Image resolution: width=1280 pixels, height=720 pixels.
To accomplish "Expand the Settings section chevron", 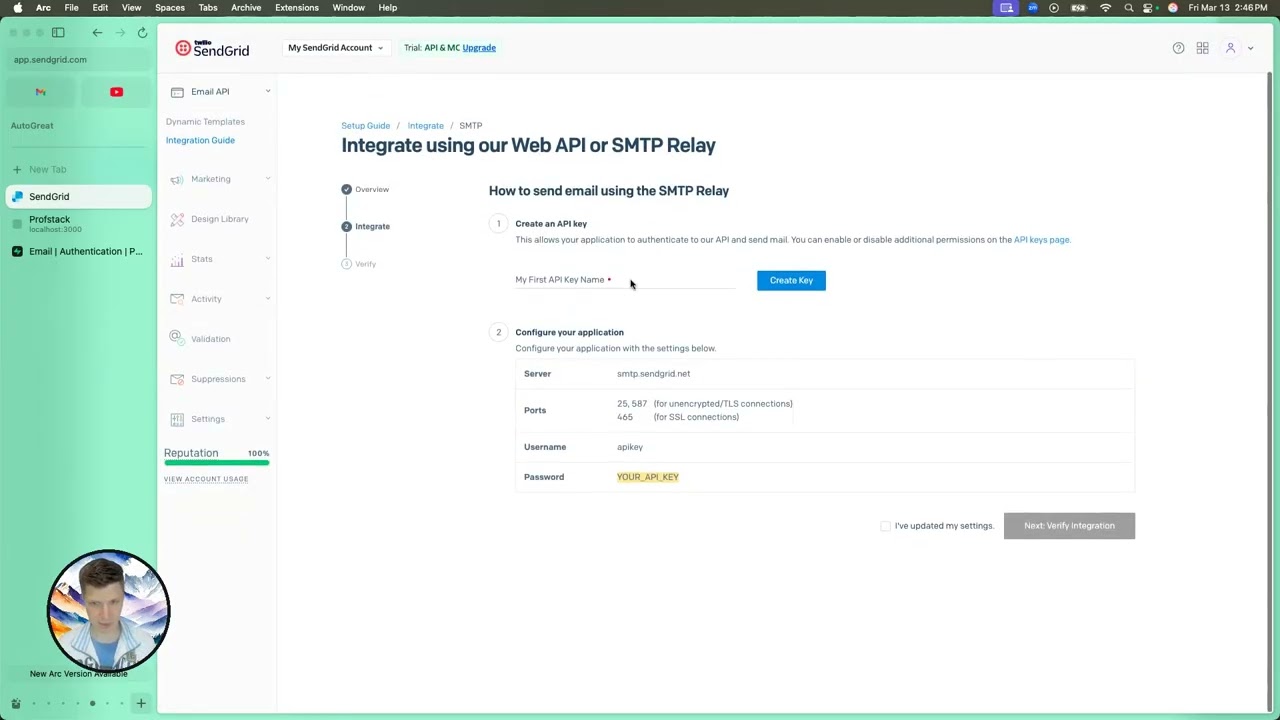I will click(267, 419).
